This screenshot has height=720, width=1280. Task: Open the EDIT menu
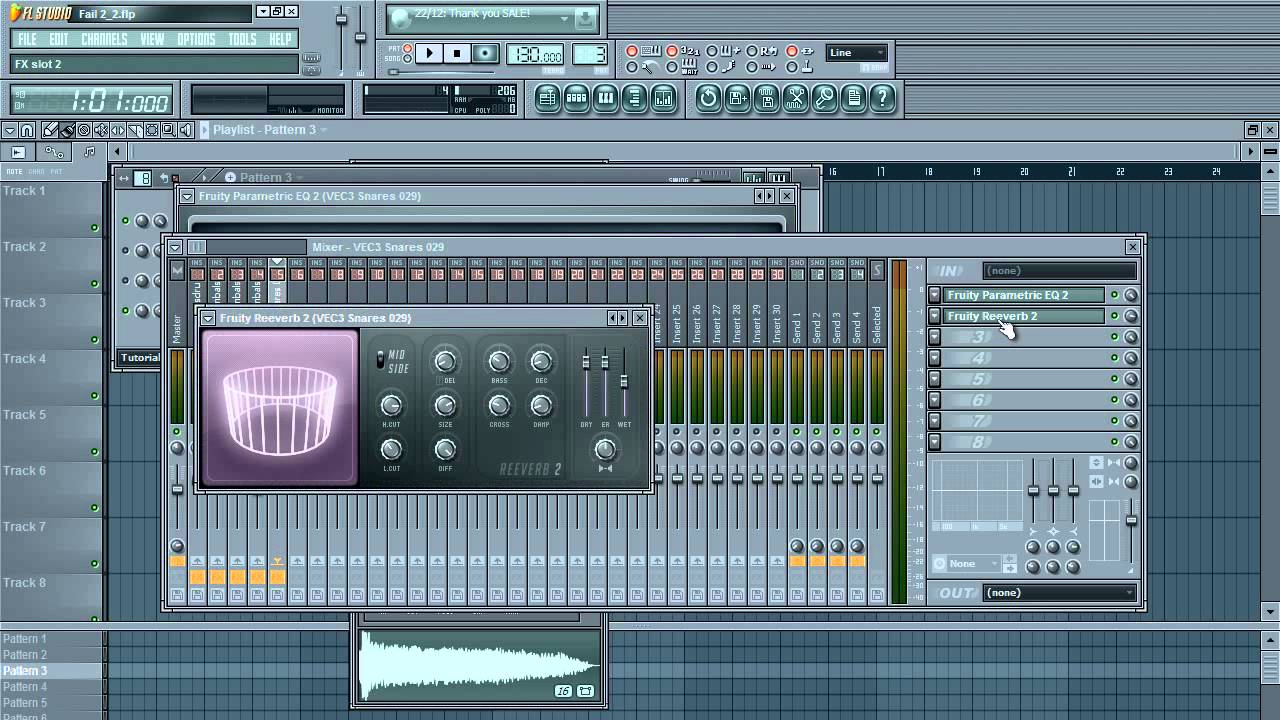tap(59, 39)
